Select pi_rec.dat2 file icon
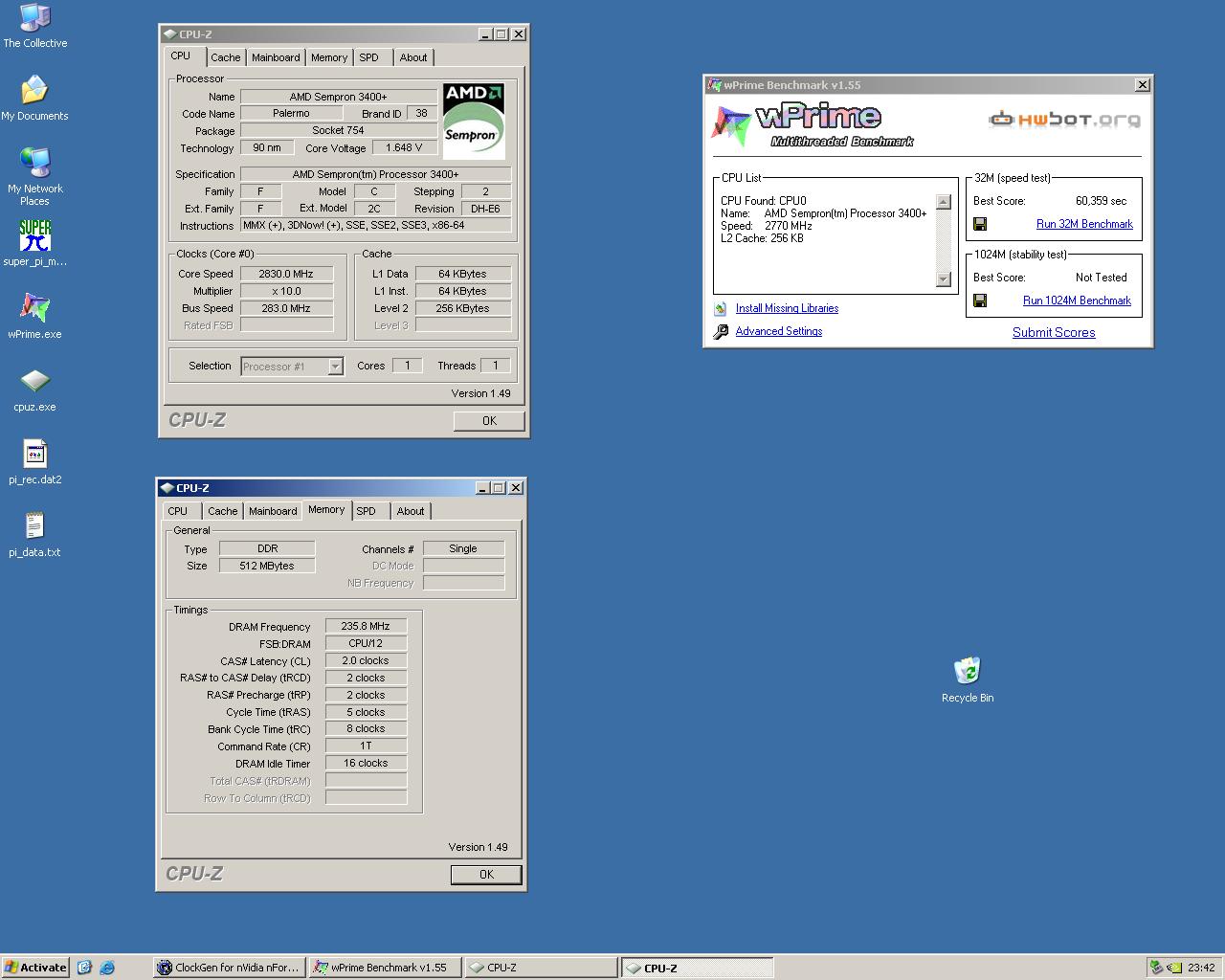The width and height of the screenshot is (1225, 980). pyautogui.click(x=34, y=462)
